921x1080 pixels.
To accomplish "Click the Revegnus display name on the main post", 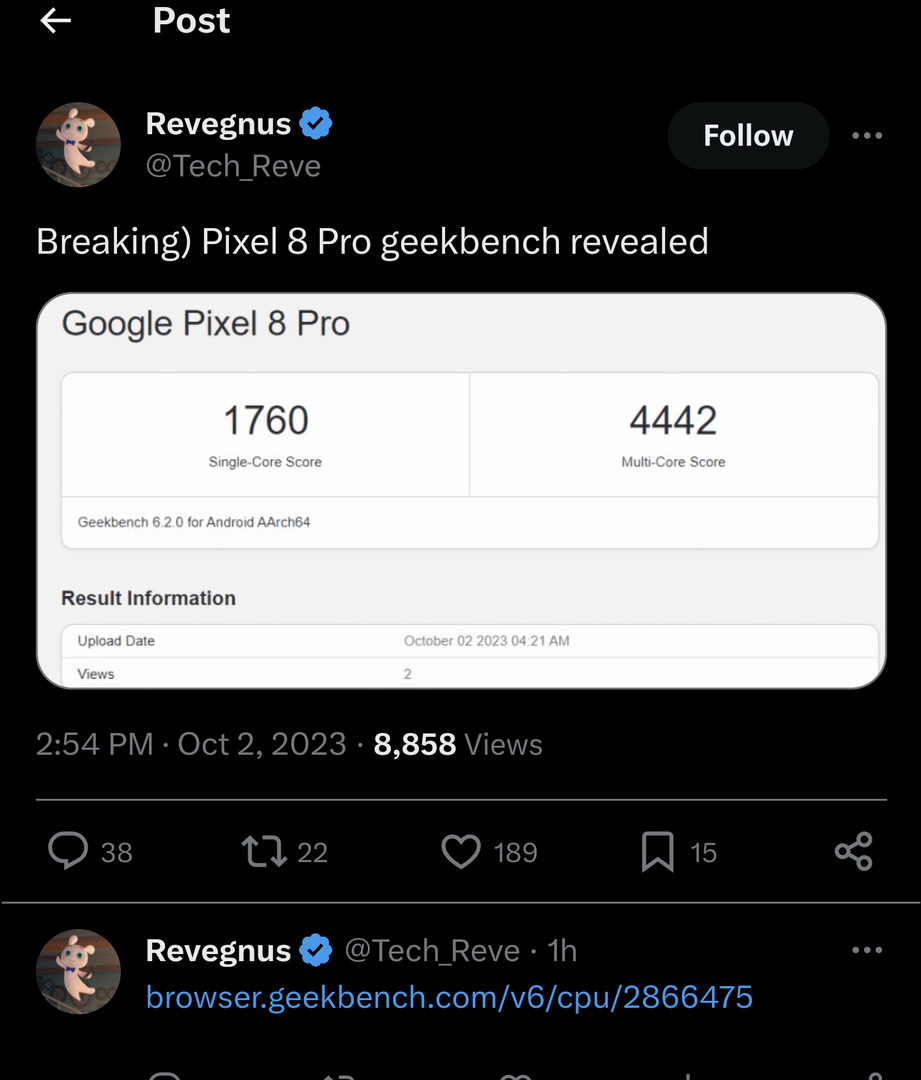I will tap(218, 124).
